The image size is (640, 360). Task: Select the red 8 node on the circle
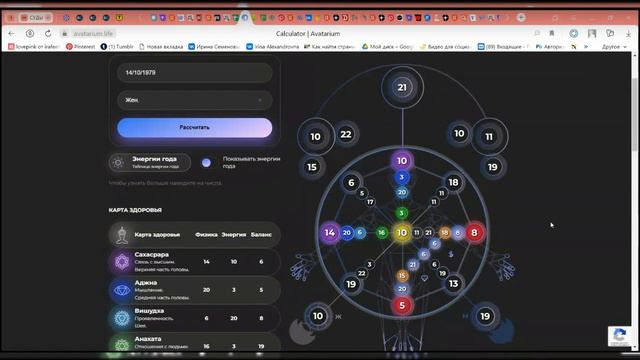point(474,233)
